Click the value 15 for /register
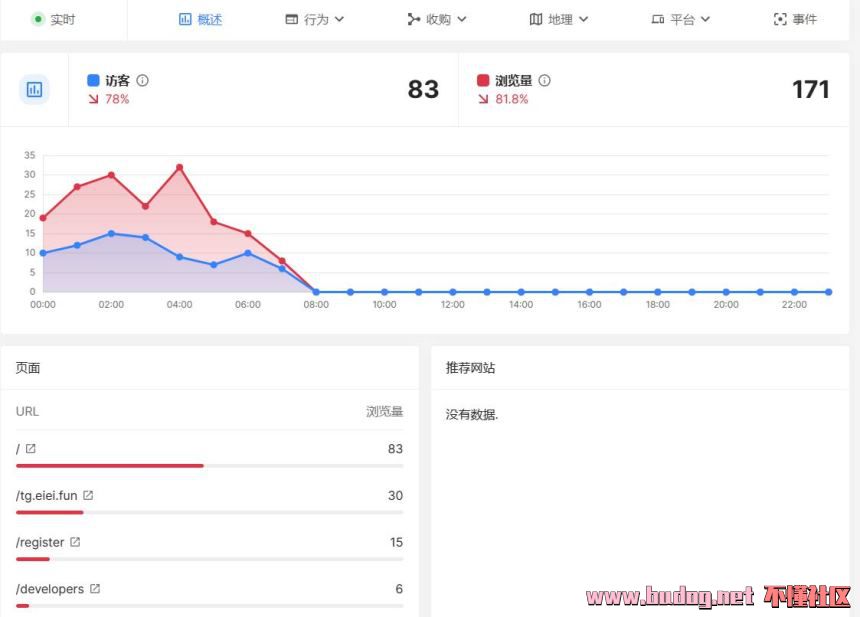Viewport: 860px width, 617px height. point(397,542)
